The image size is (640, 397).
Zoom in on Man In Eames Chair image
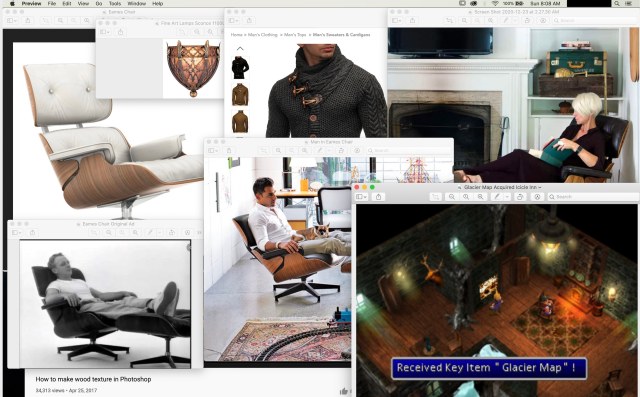[x=305, y=151]
